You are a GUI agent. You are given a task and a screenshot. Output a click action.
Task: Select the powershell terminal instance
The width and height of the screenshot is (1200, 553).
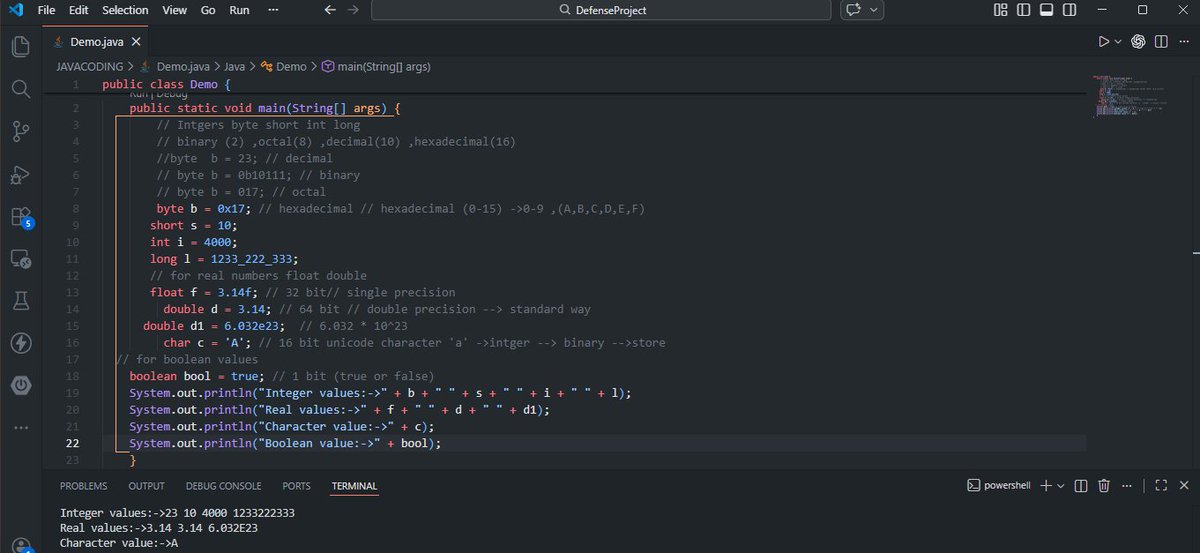pos(1000,485)
